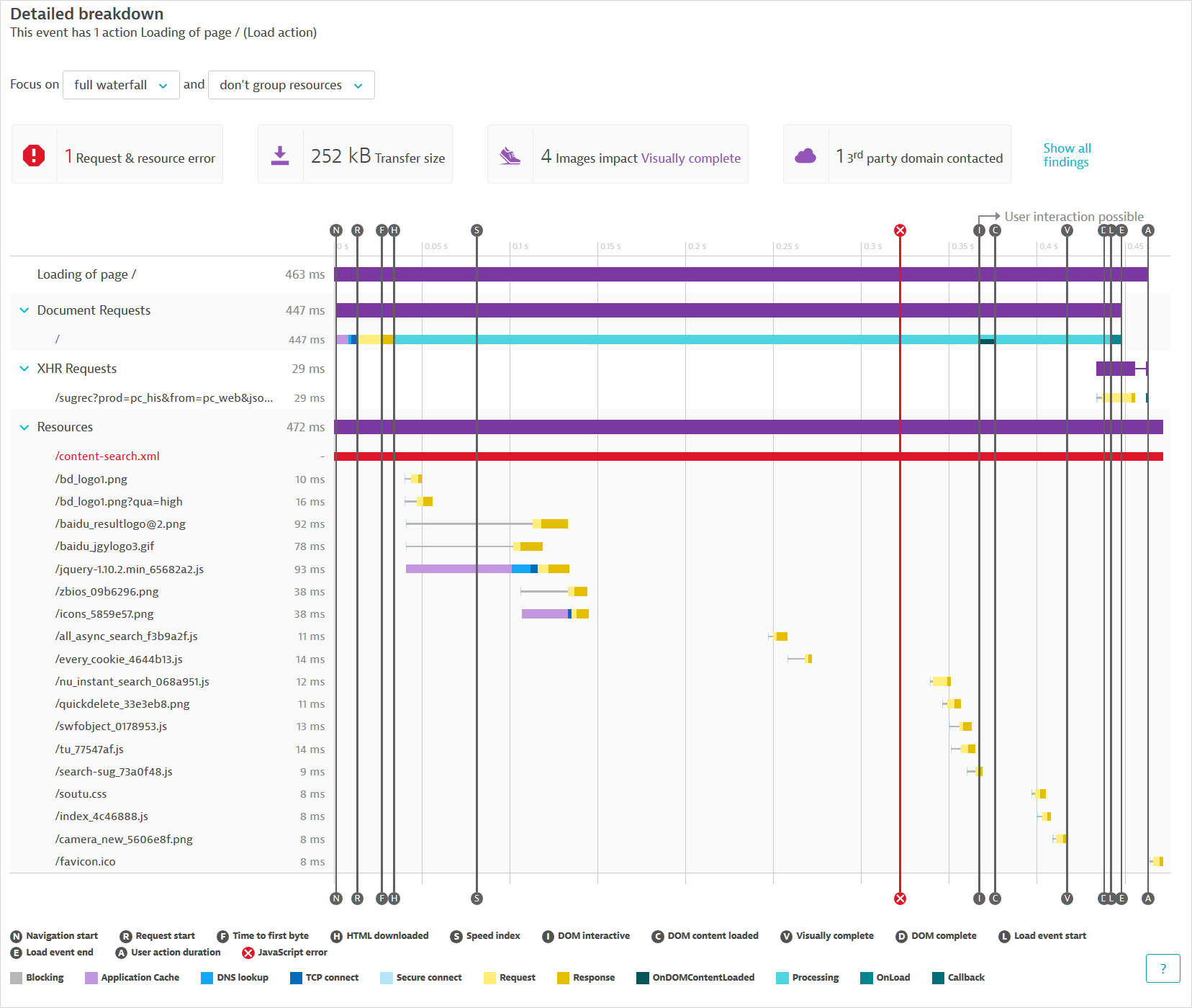Select the /favicon.ico resource row

85,862
